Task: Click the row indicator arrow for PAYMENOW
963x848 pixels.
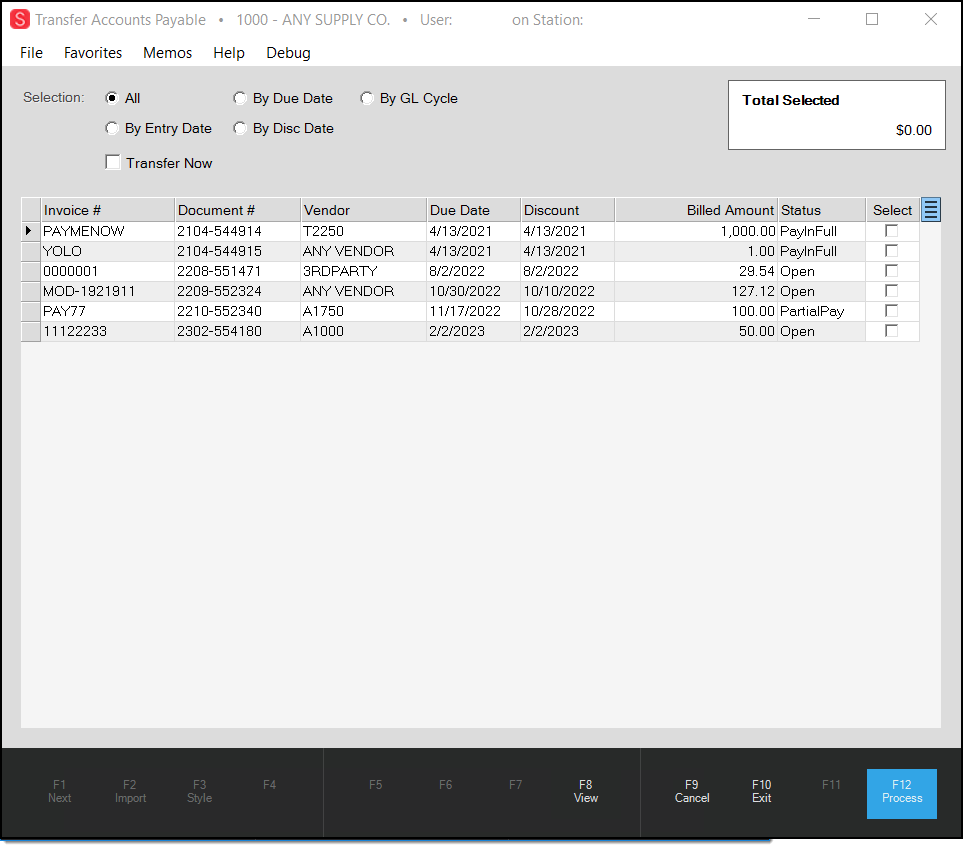Action: pyautogui.click(x=29, y=231)
